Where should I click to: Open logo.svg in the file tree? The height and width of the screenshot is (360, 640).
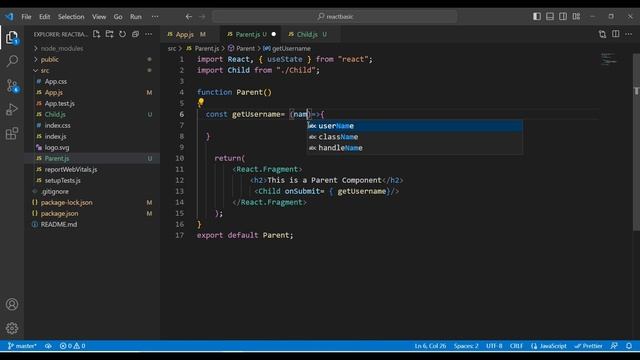tap(92, 147)
